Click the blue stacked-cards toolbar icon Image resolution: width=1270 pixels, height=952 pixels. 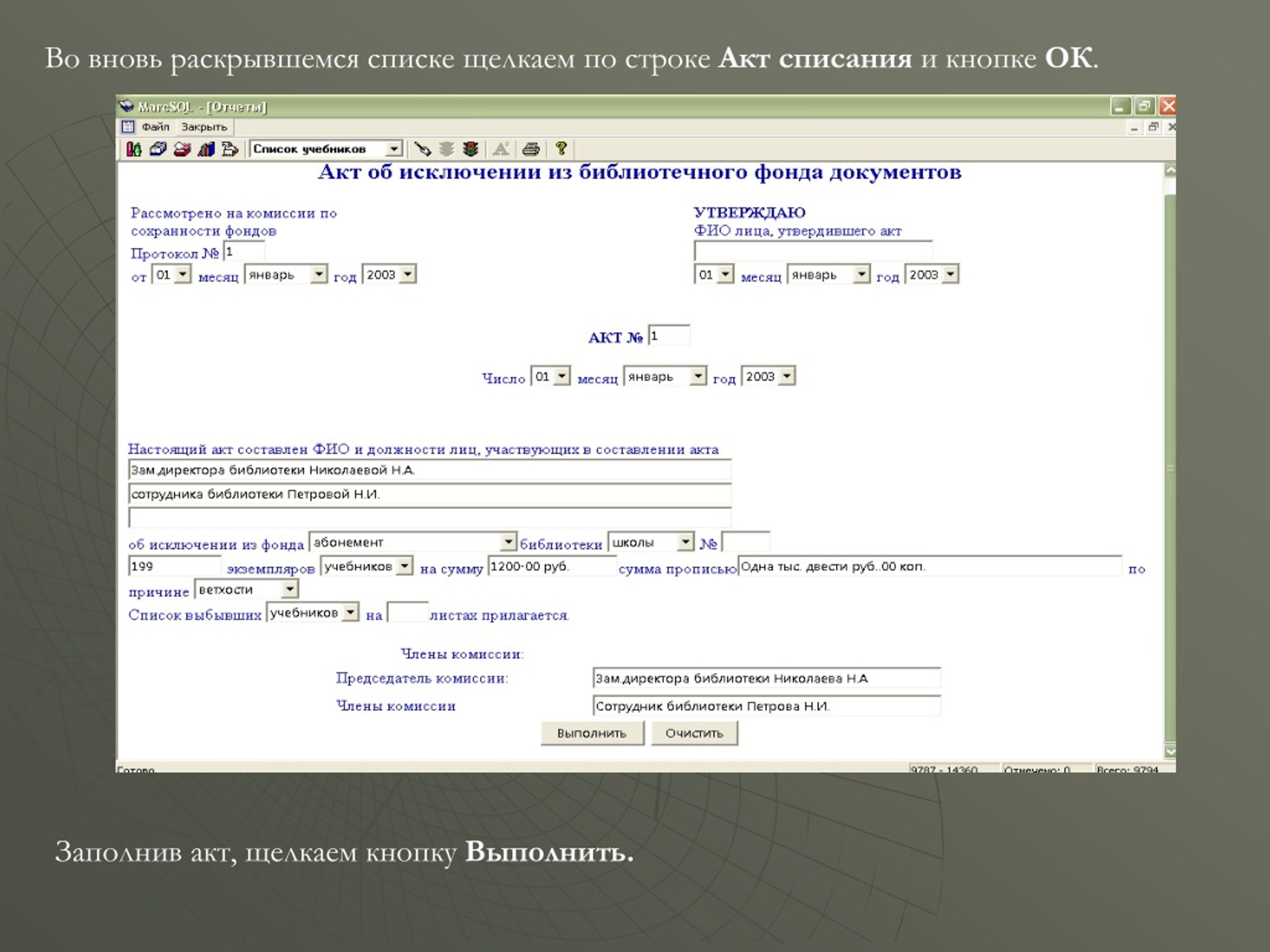(158, 149)
